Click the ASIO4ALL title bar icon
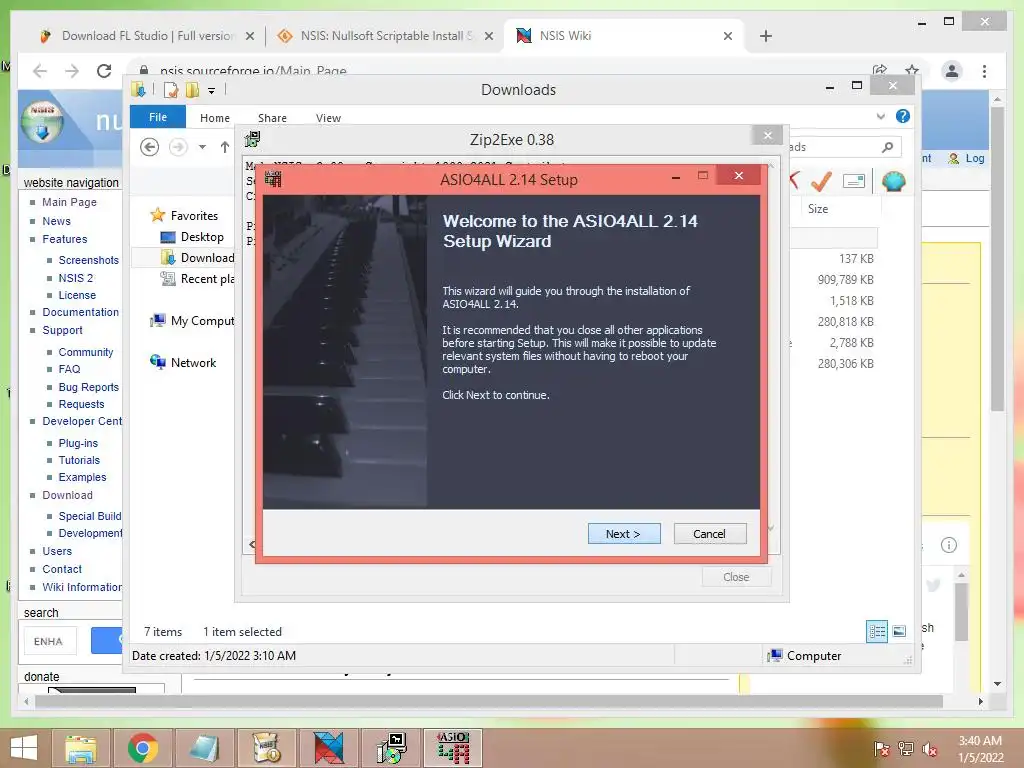1024x768 pixels. pyautogui.click(x=273, y=178)
